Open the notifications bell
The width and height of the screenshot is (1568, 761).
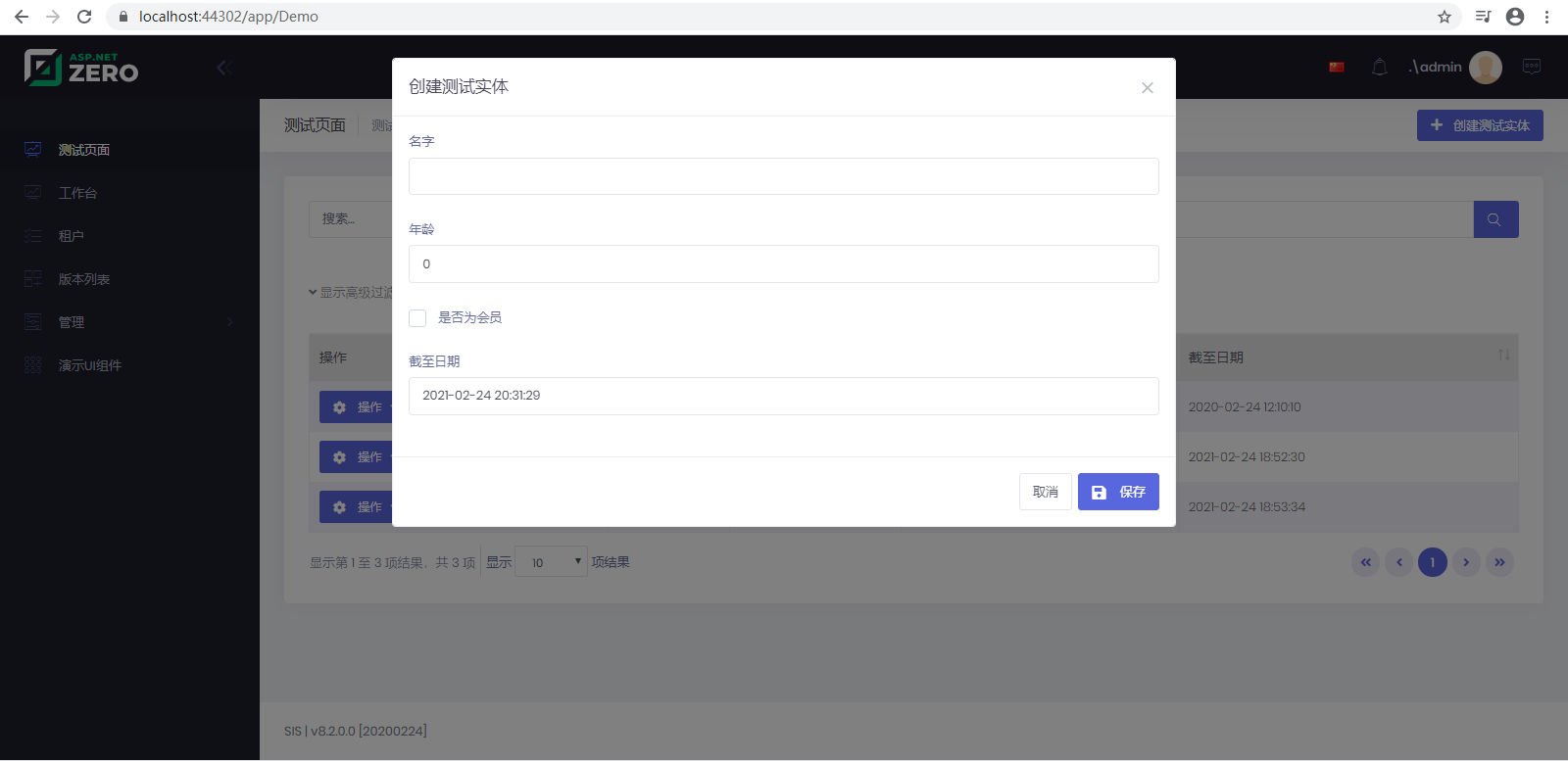pos(1380,68)
